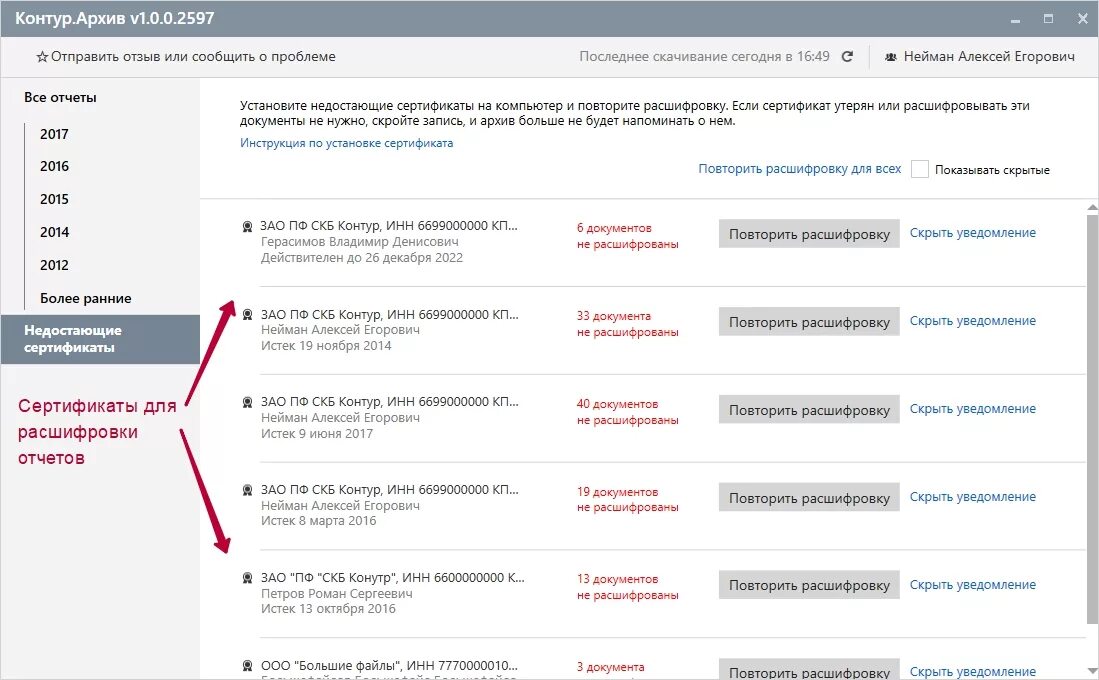
Task: Hide notification for Петров Роман Сергеевич certificate
Action: pos(972,583)
